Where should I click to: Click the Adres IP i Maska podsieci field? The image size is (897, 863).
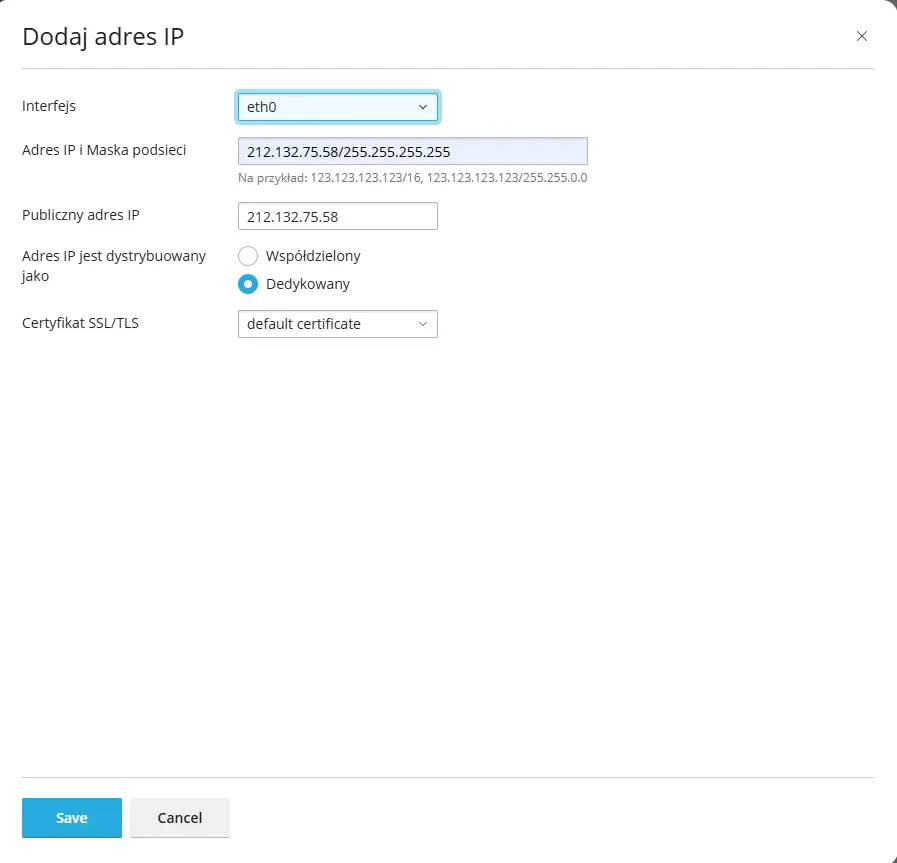point(412,152)
